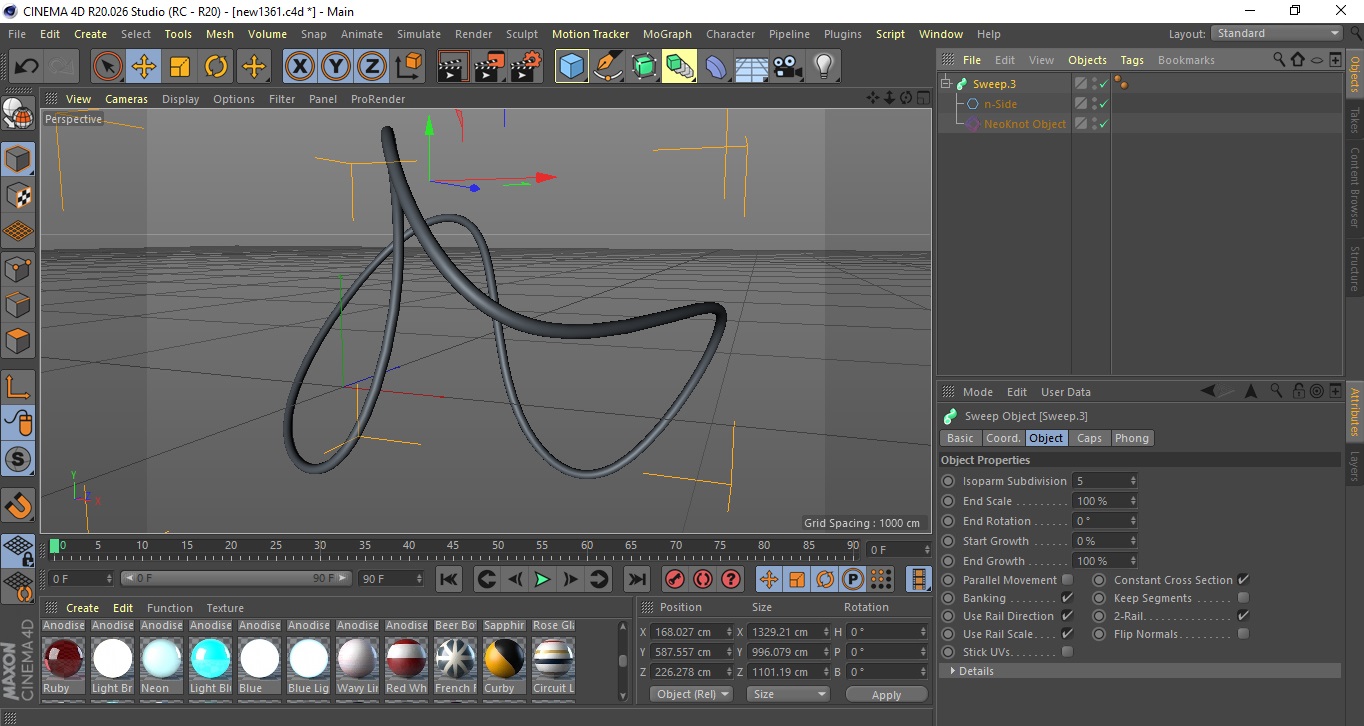The height and width of the screenshot is (726, 1364).
Task: Disable Use Rail Direction checkbox
Action: (x=1067, y=616)
